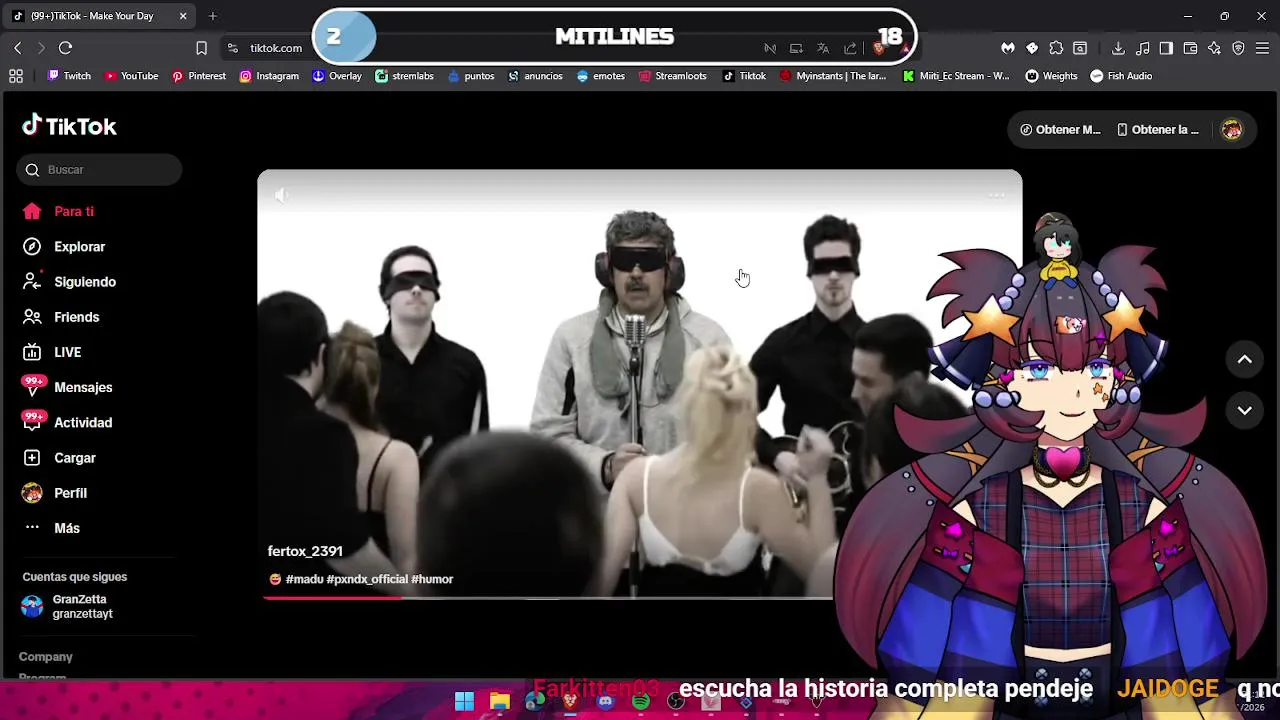Open the puntos bookmark
Screen dimensions: 1280x720
(x=471, y=76)
